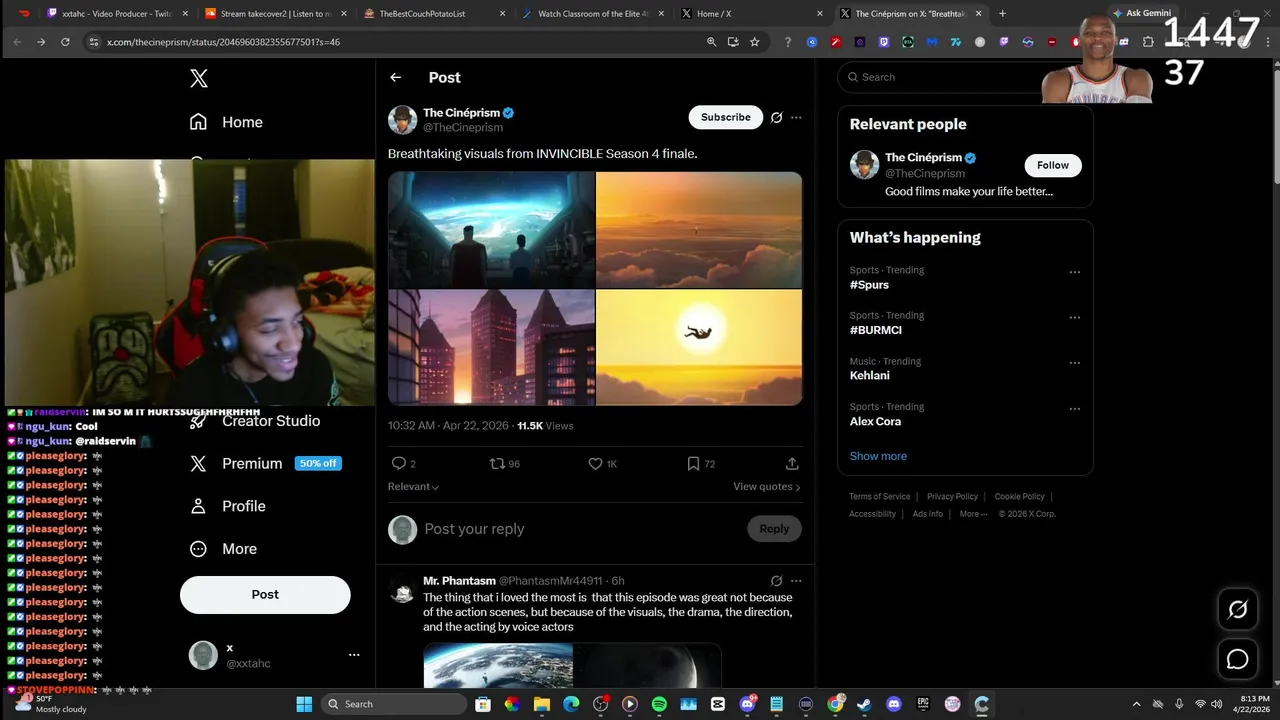Subscribe to The Cinéprism
The width and height of the screenshot is (1280, 720).
(725, 117)
